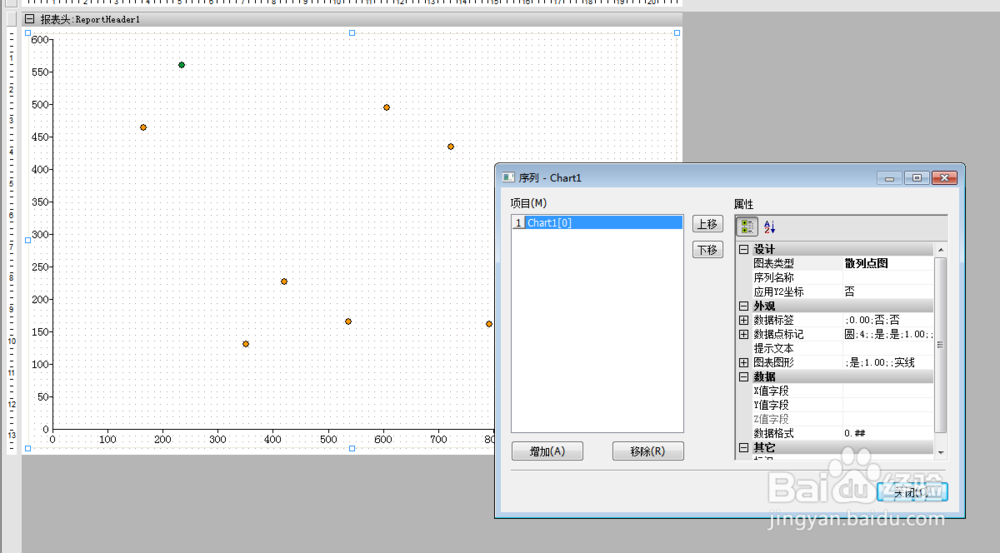
Task: Click the series dialog title icon
Action: click(508, 177)
